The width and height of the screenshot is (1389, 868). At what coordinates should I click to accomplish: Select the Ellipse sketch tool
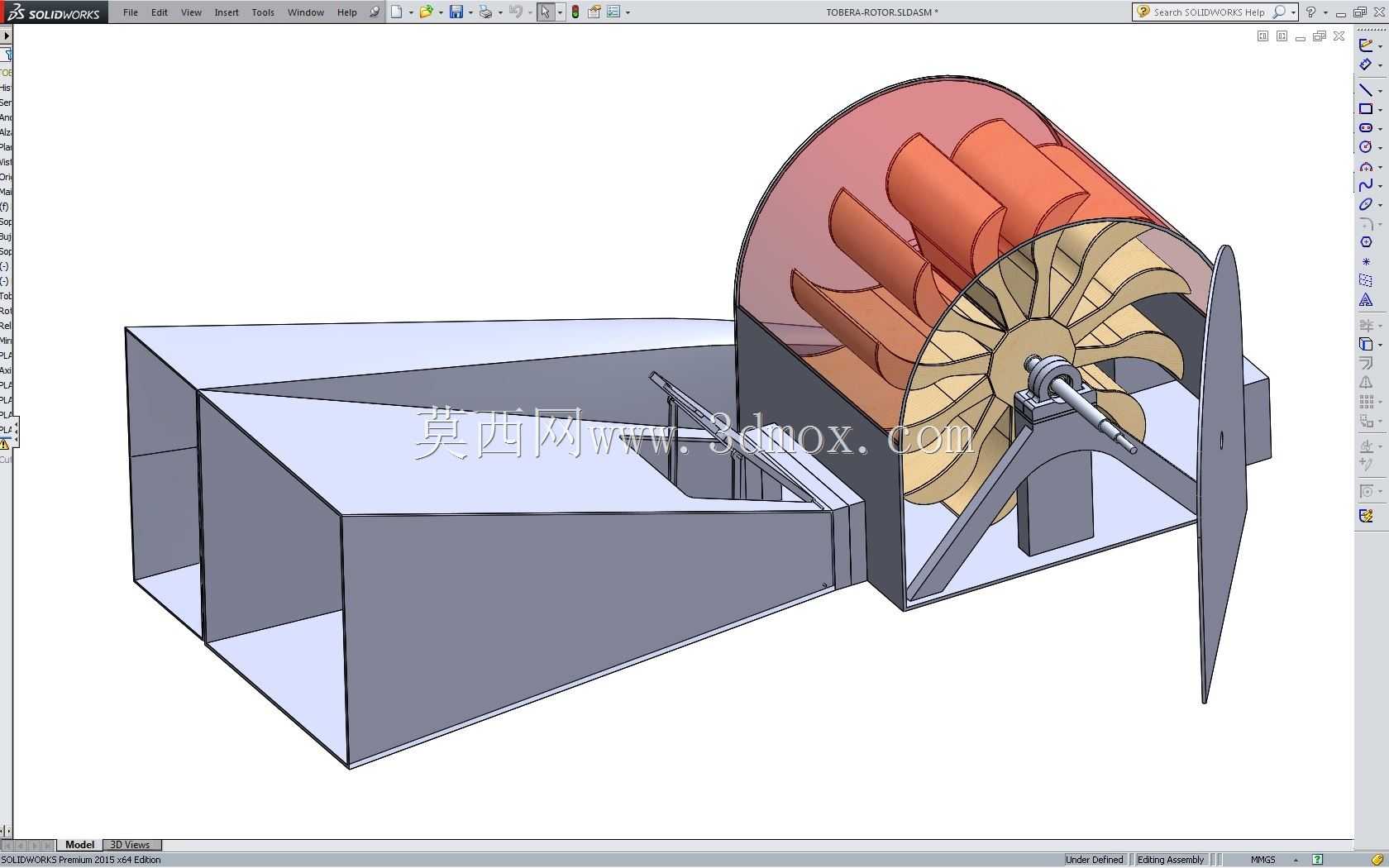(1366, 204)
